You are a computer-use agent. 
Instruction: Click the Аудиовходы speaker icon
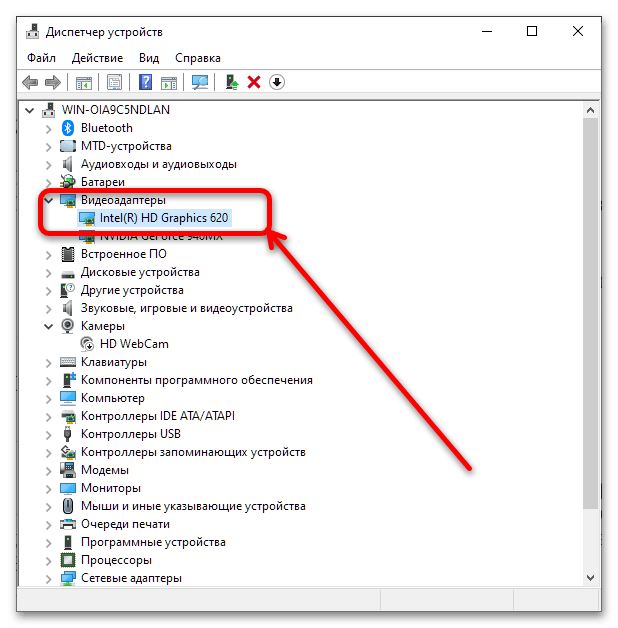67,164
